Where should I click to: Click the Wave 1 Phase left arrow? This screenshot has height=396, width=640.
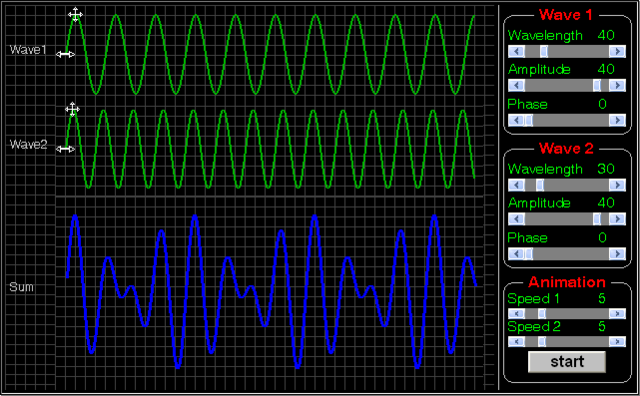(x=516, y=120)
